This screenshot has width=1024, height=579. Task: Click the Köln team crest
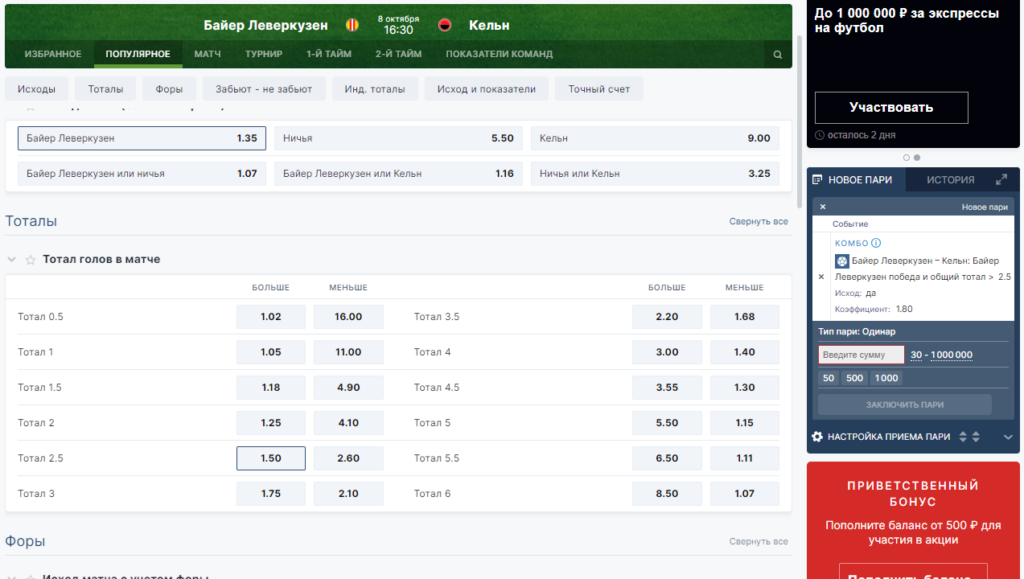(x=445, y=25)
